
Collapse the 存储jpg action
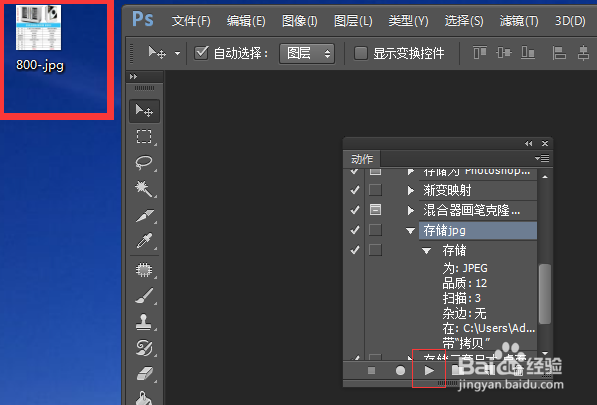click(410, 231)
